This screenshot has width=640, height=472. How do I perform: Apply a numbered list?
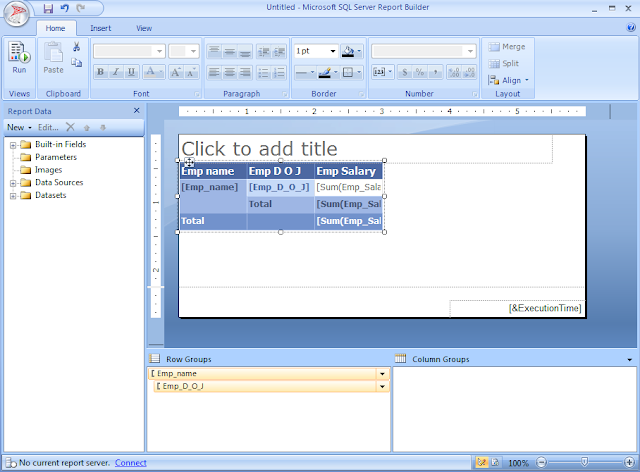click(x=279, y=73)
